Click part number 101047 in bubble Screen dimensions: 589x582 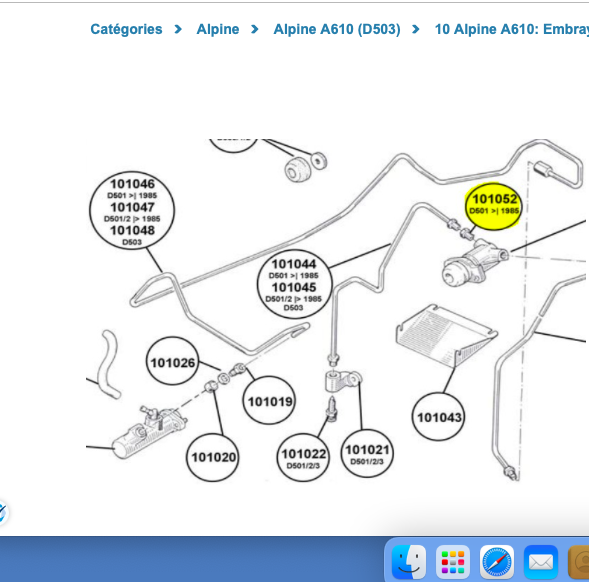click(132, 207)
